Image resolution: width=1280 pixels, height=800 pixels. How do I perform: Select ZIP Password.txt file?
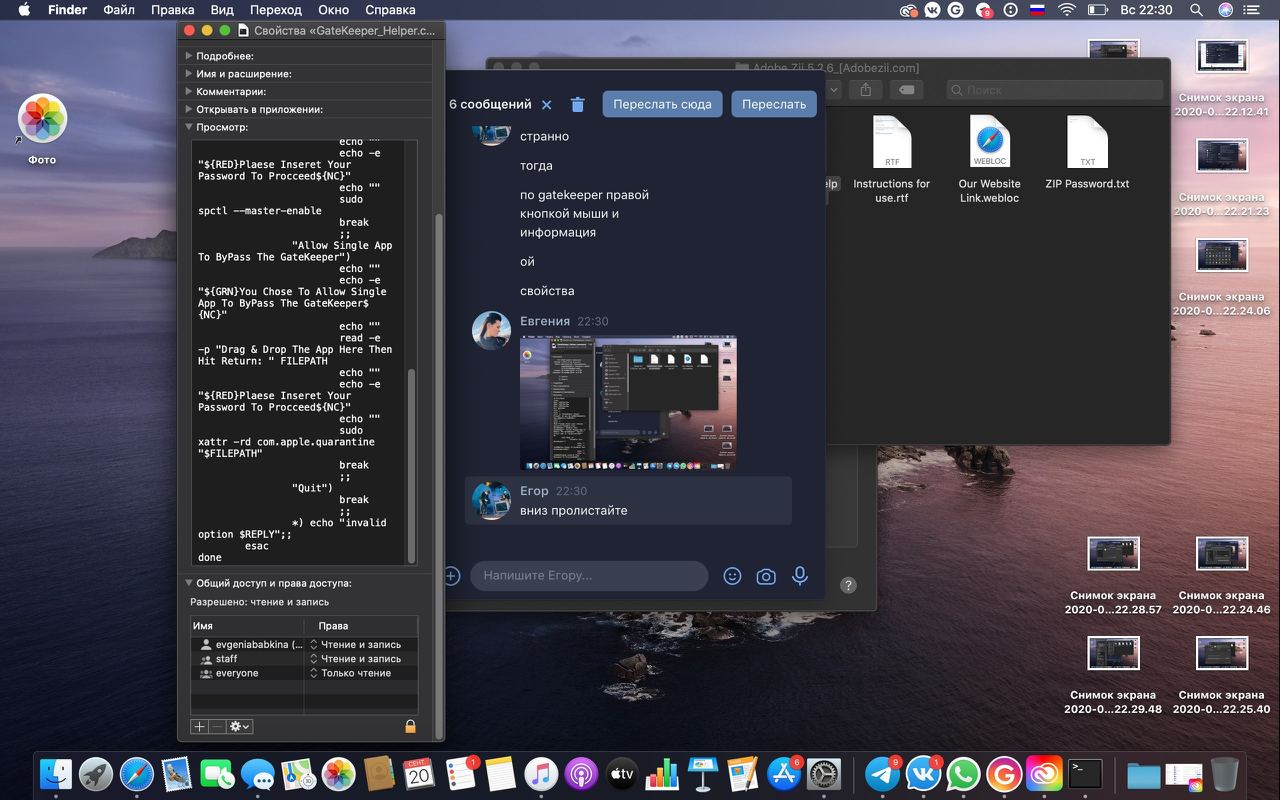coord(1087,153)
